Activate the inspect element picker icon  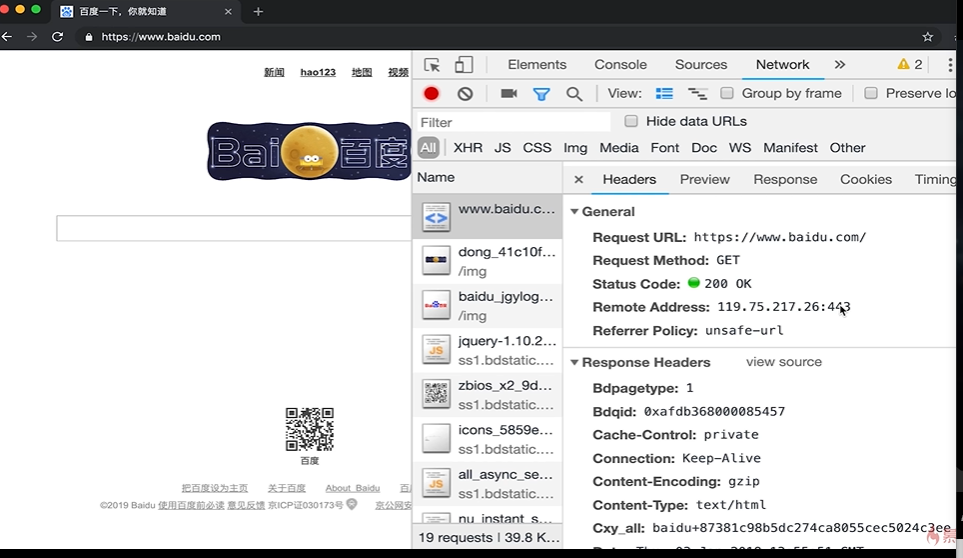(432, 64)
